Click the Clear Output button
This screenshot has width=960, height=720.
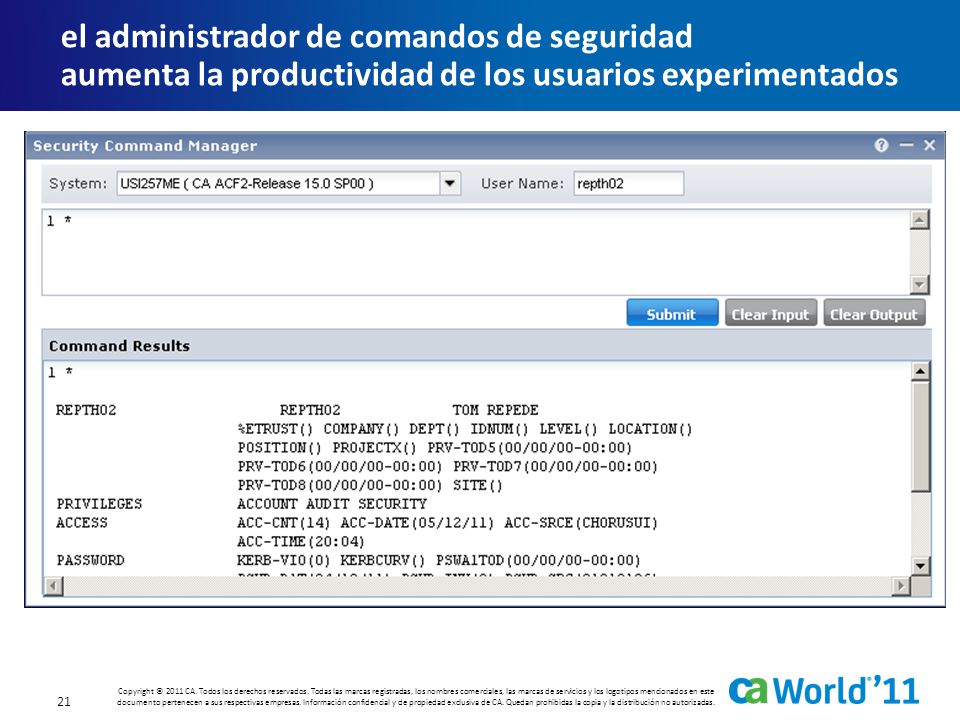(874, 313)
